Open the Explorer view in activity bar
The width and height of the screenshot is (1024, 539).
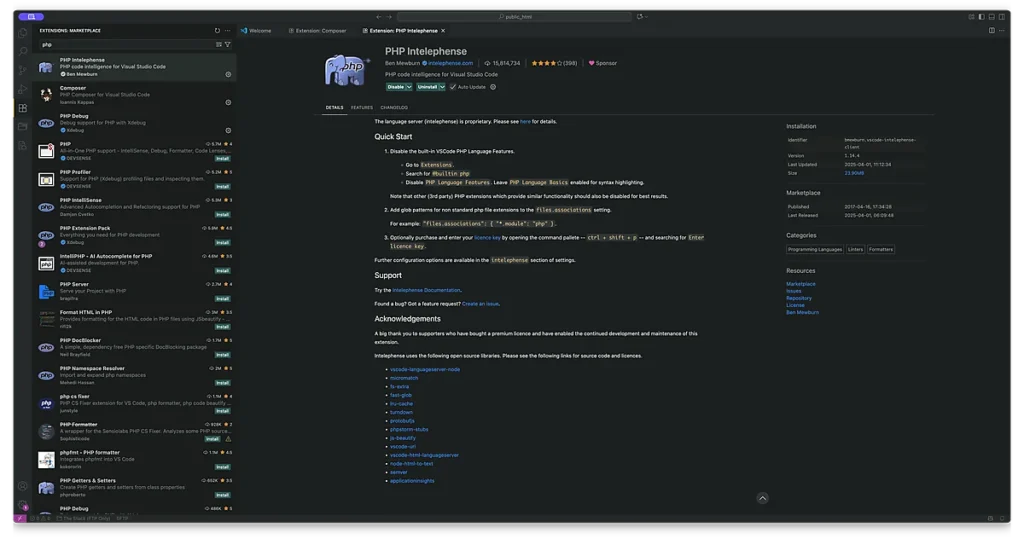click(23, 33)
